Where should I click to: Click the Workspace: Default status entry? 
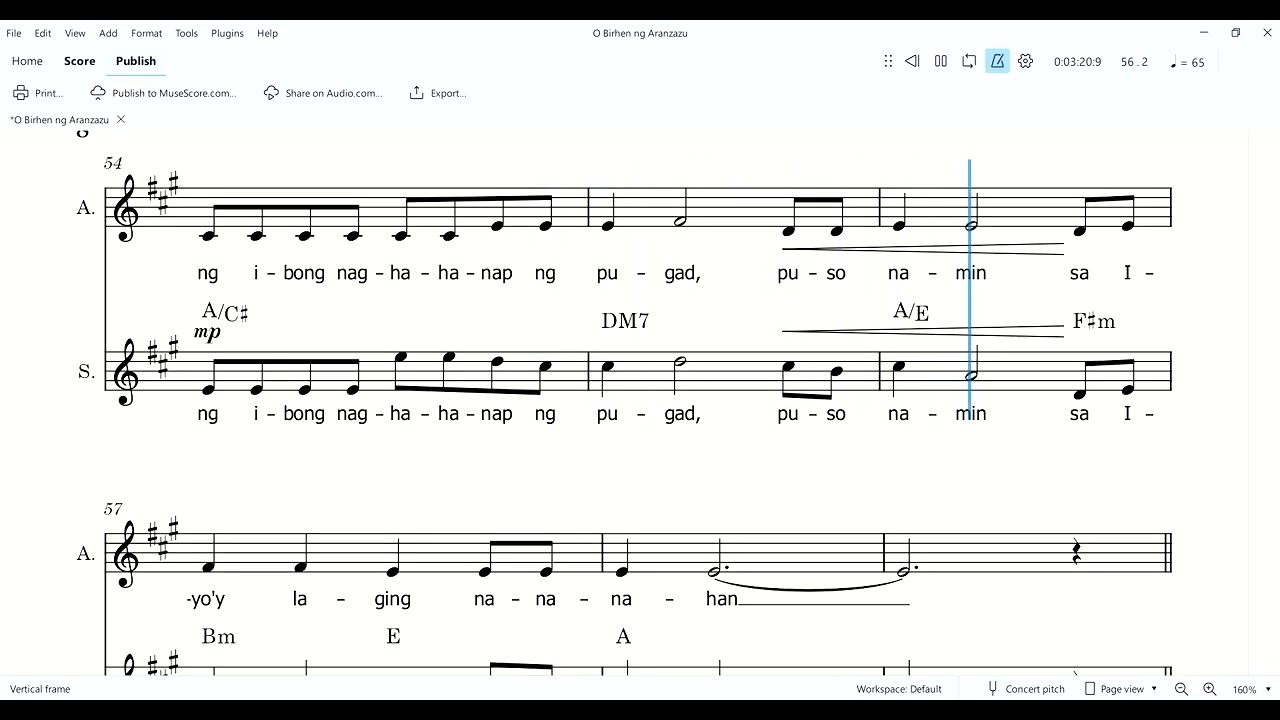coord(899,689)
